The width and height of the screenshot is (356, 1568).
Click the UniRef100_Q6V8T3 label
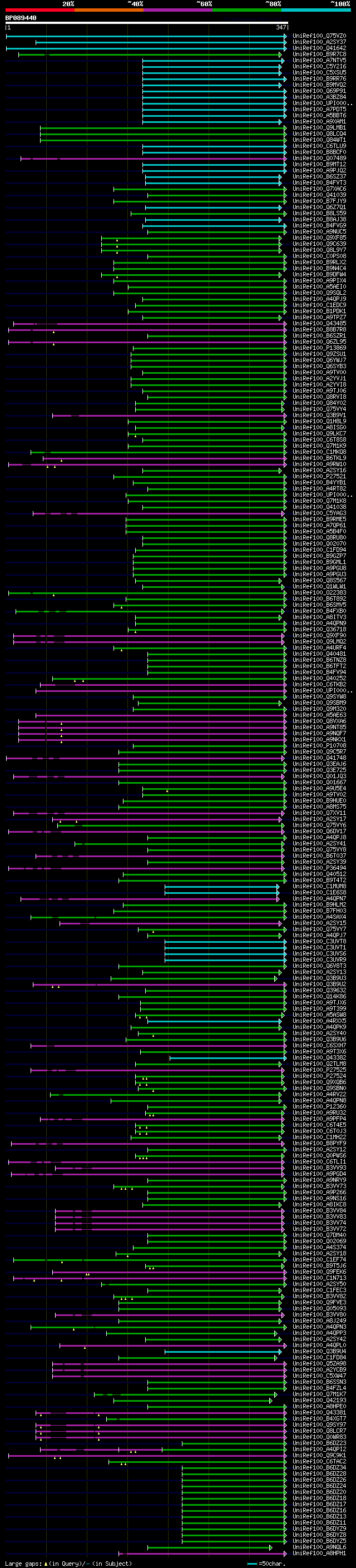pyautogui.click(x=319, y=966)
